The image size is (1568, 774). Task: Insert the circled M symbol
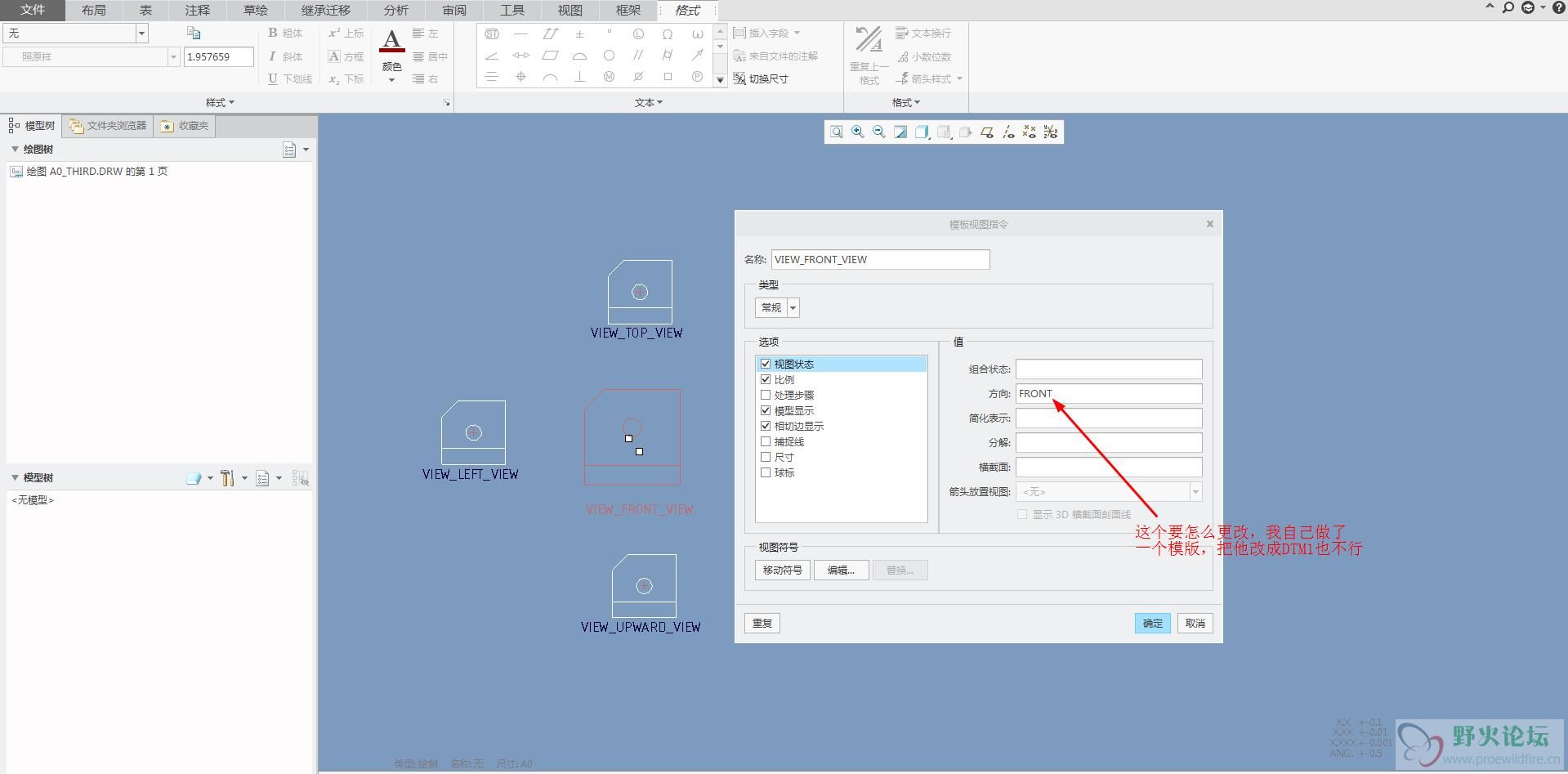[609, 77]
